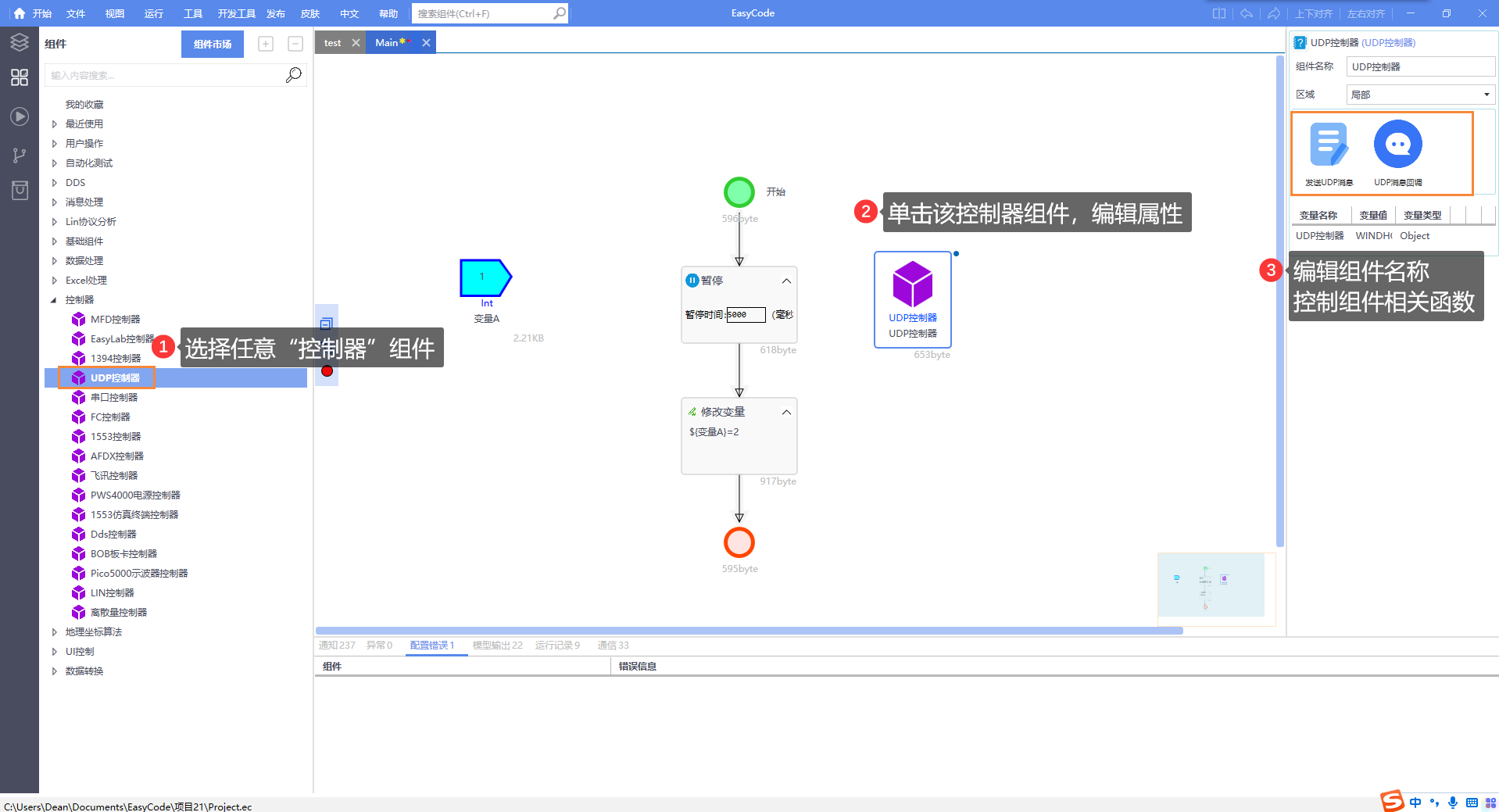Click the red end node circle
The image size is (1499, 812).
tap(739, 542)
